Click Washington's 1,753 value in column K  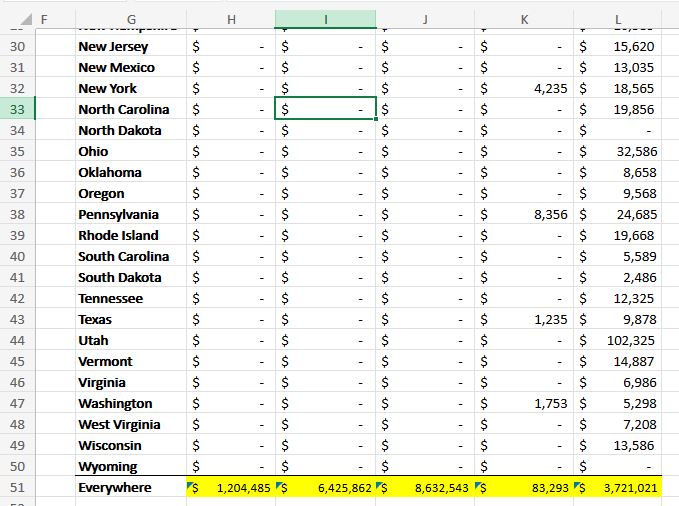click(524, 403)
